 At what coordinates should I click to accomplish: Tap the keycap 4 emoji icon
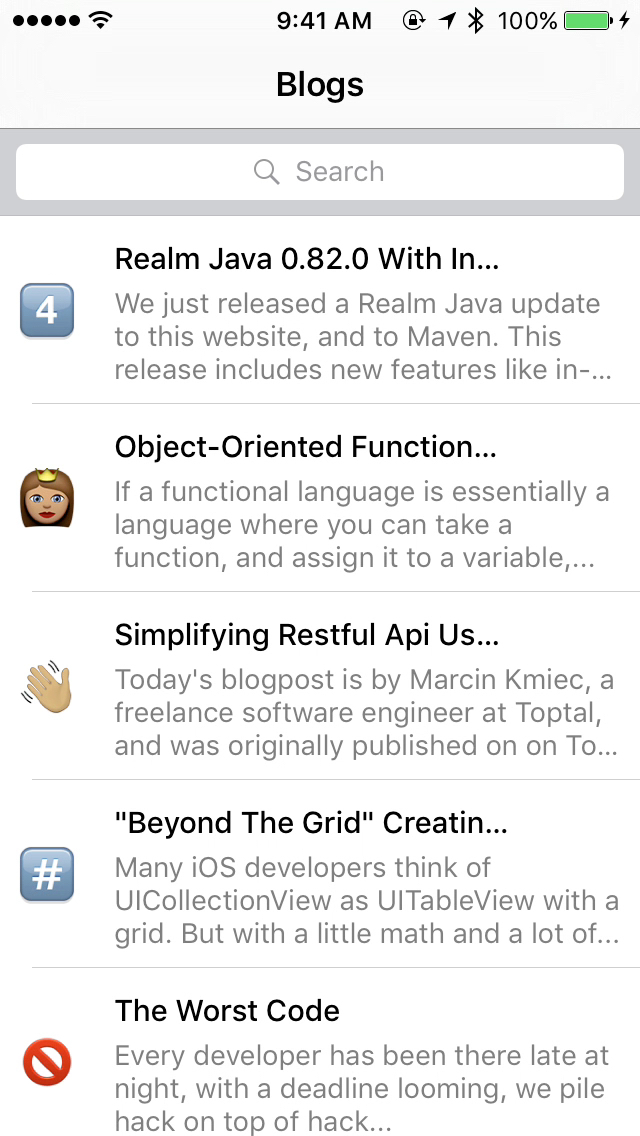47,310
